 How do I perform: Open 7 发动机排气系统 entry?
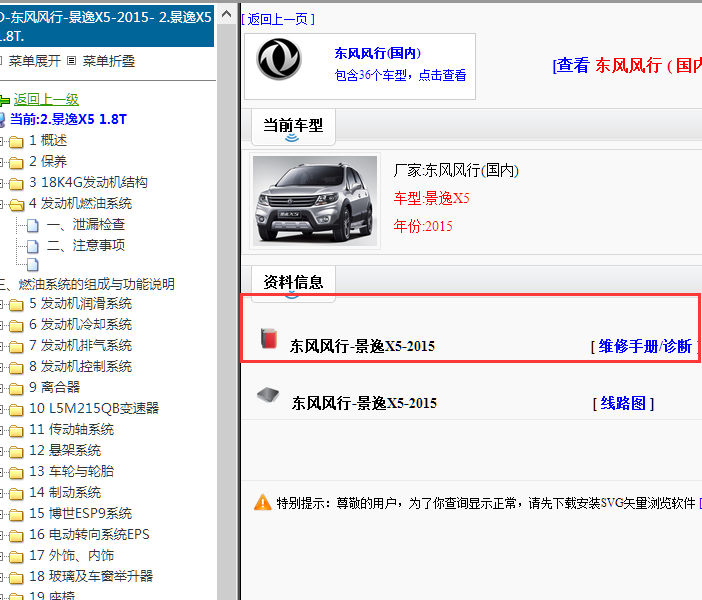coord(81,345)
